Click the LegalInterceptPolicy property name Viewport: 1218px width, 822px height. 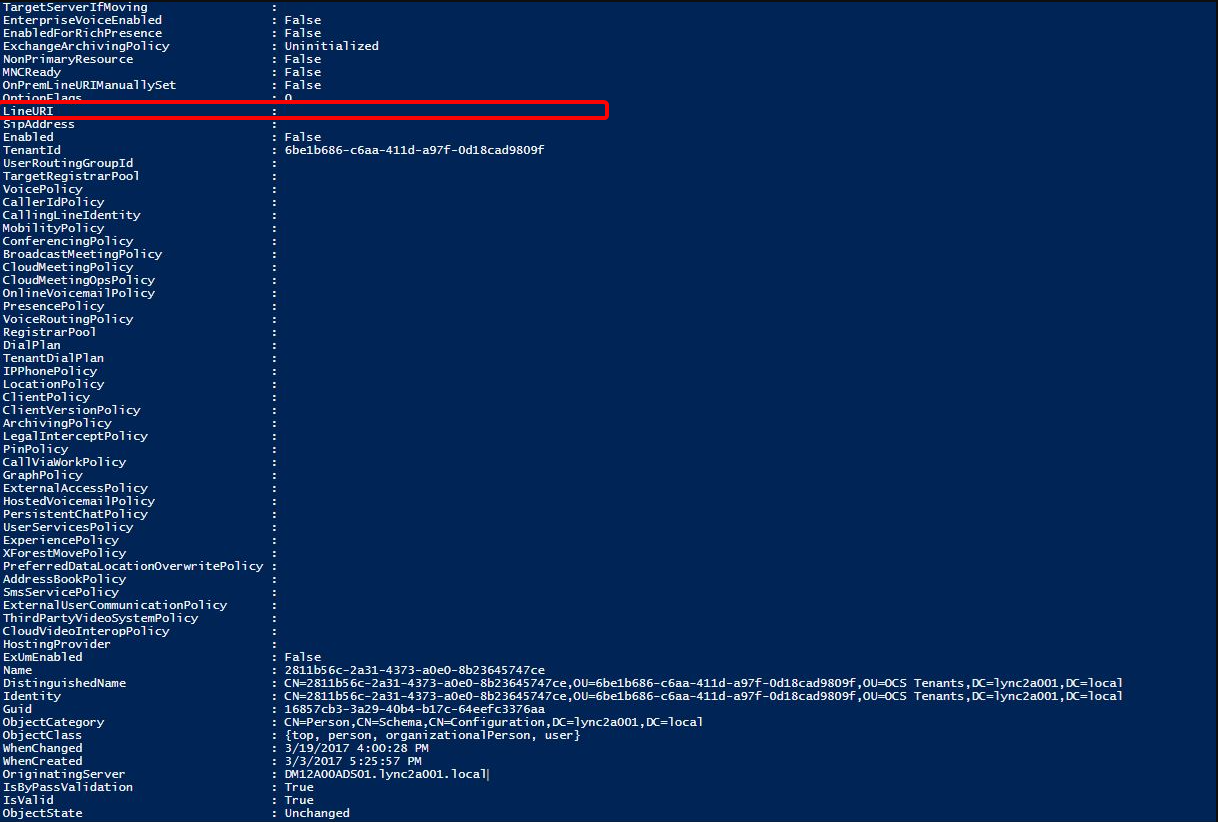pos(75,436)
